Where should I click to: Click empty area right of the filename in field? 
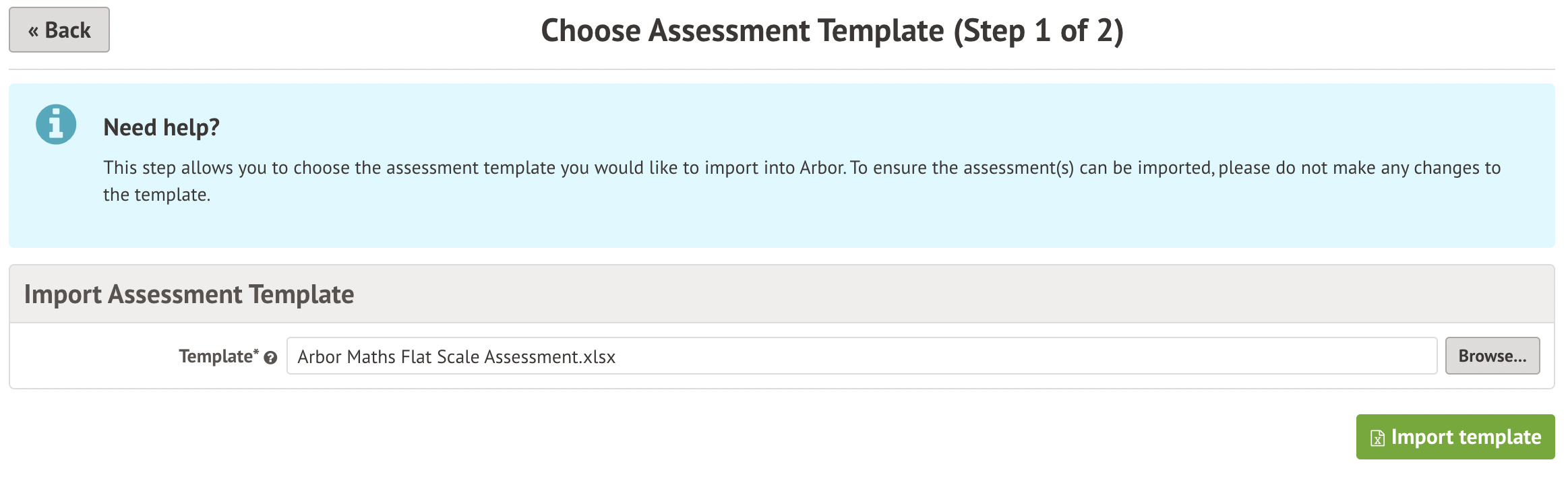tap(1011, 356)
